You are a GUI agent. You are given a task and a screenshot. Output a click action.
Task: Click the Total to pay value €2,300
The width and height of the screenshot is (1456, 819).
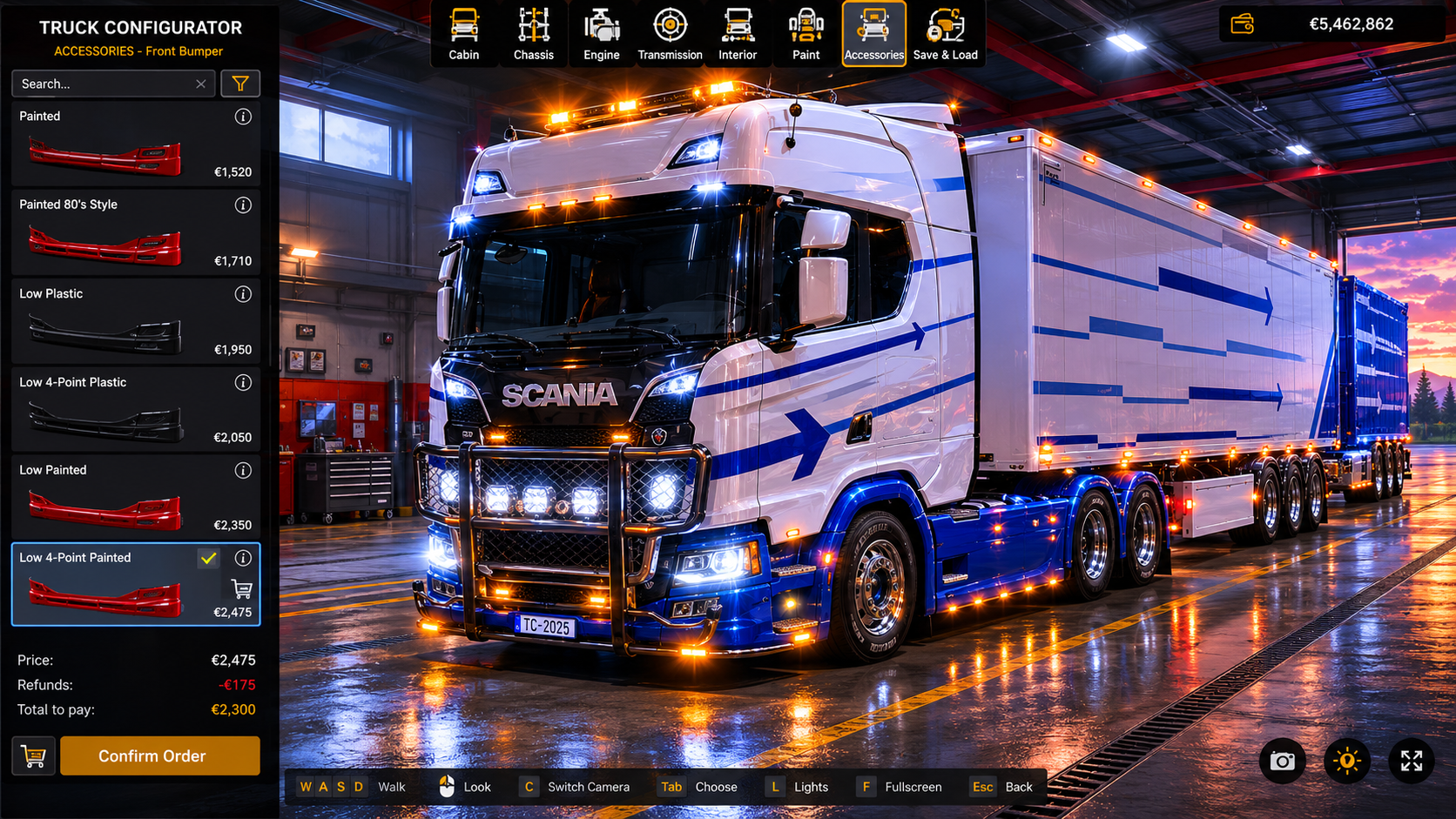tap(233, 710)
